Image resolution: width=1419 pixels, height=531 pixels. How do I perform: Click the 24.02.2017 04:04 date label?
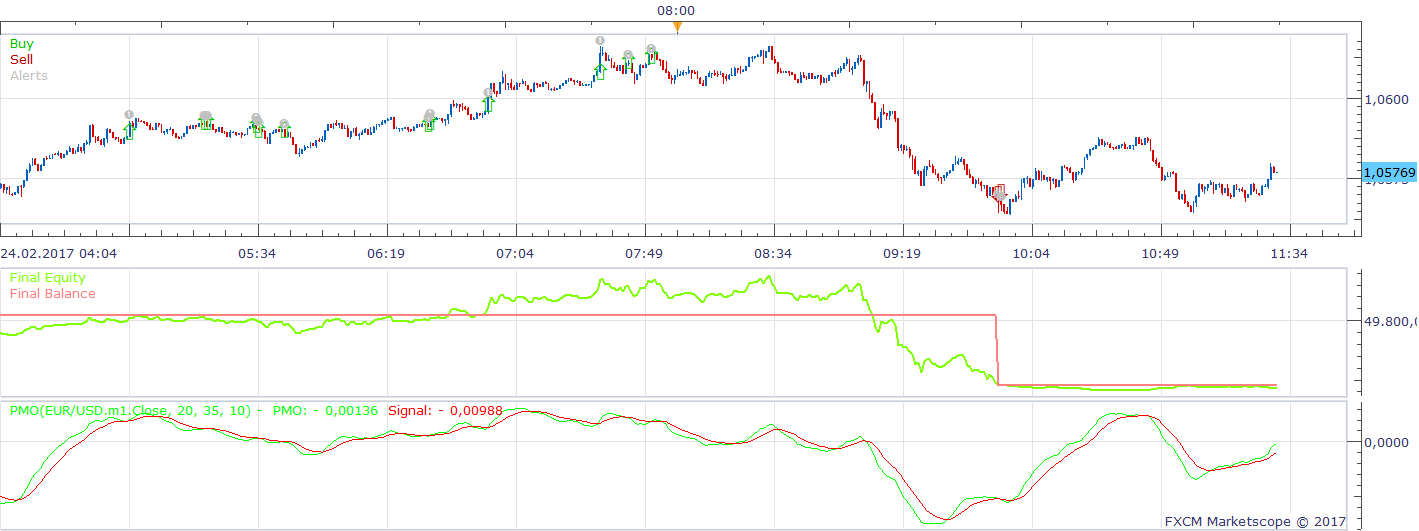click(58, 254)
